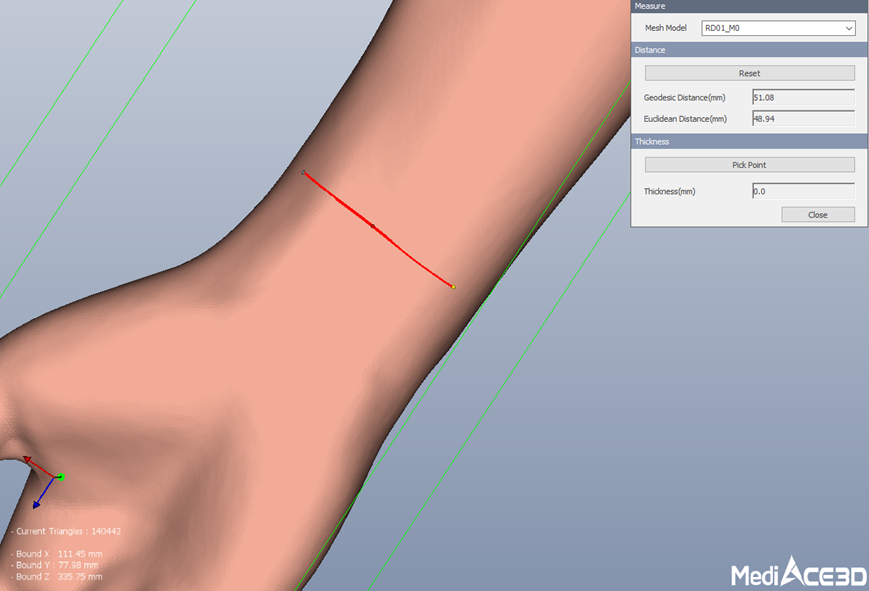Click the Geodesic Distance(mm) label

[x=684, y=98]
